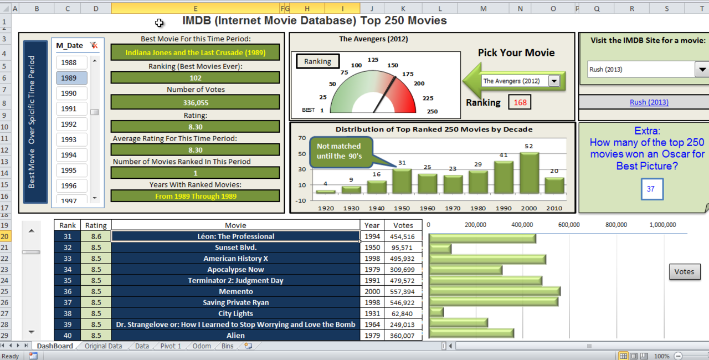Switch to Normal view in status bar
The image size is (709, 360).
point(624,356)
